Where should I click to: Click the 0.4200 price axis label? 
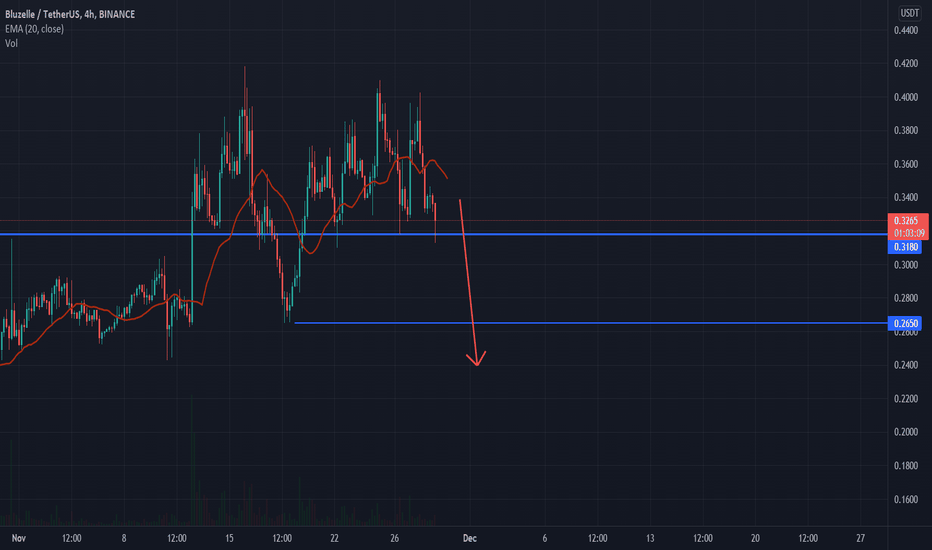click(906, 64)
